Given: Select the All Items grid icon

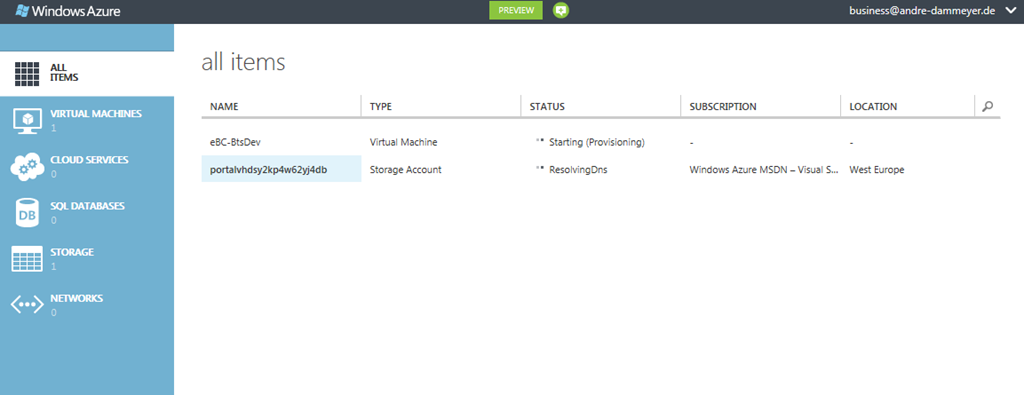Looking at the screenshot, I should click(27, 74).
